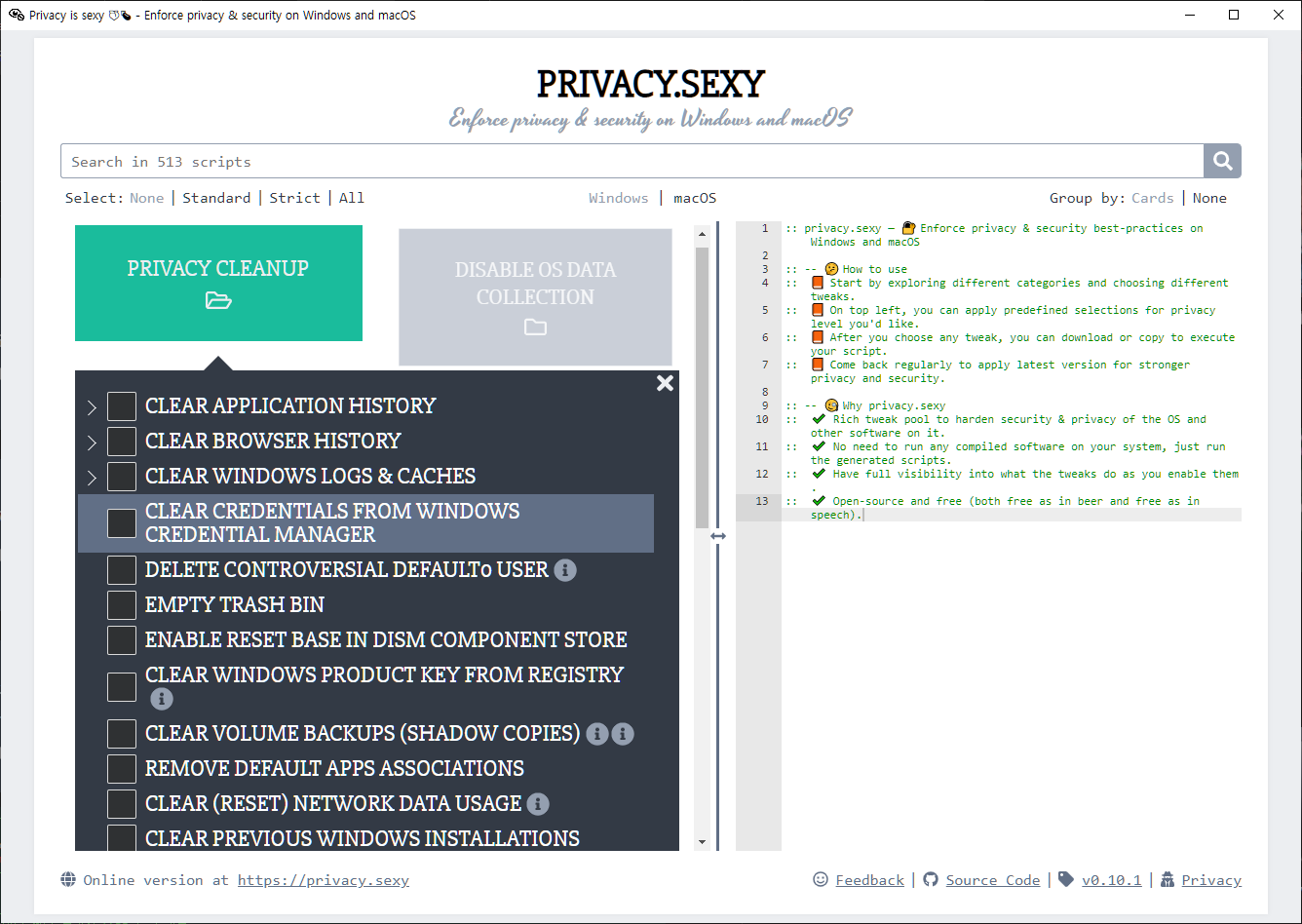
Task: Select the None preset
Action: click(x=147, y=198)
